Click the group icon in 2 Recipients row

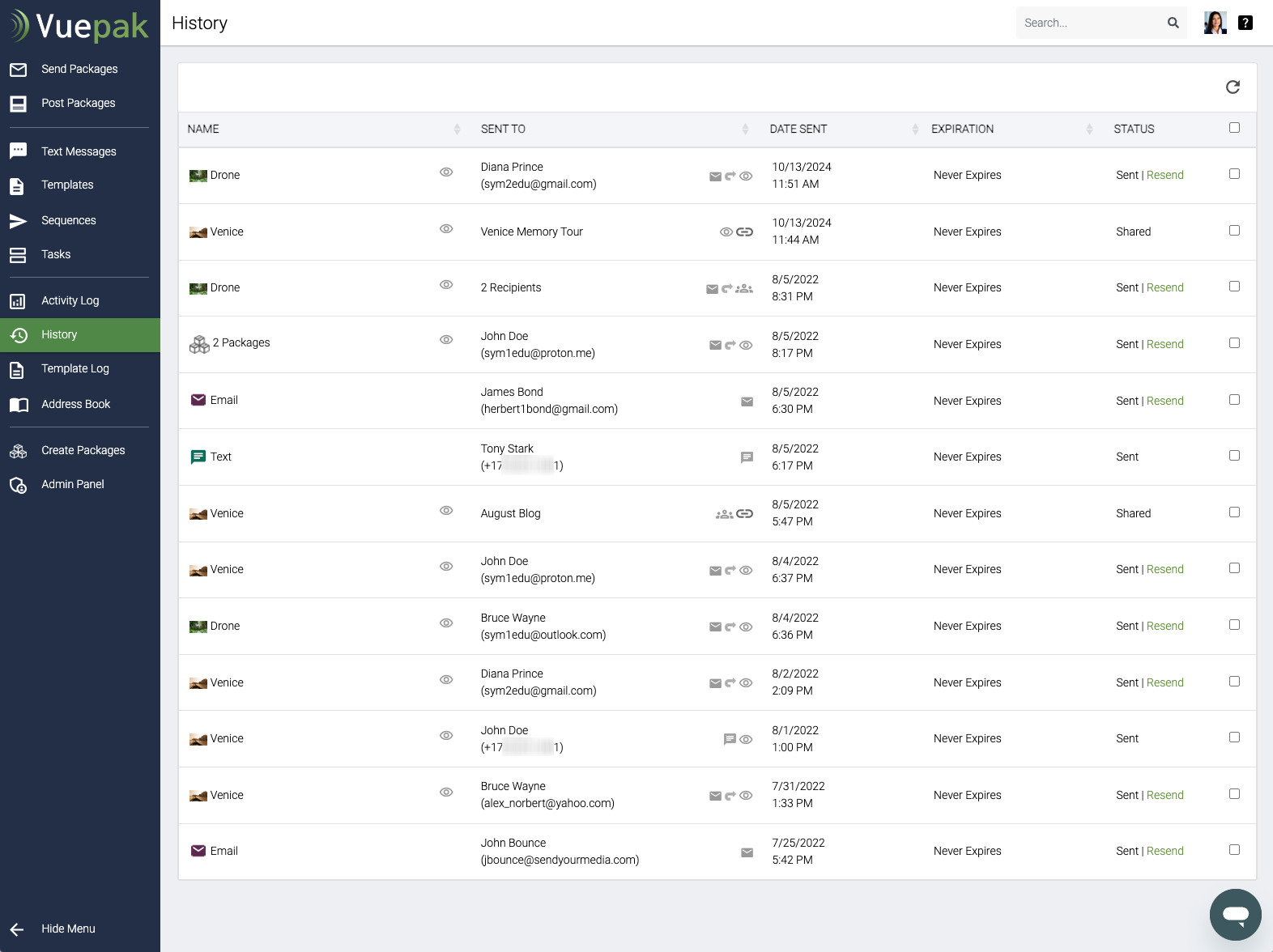click(x=744, y=288)
